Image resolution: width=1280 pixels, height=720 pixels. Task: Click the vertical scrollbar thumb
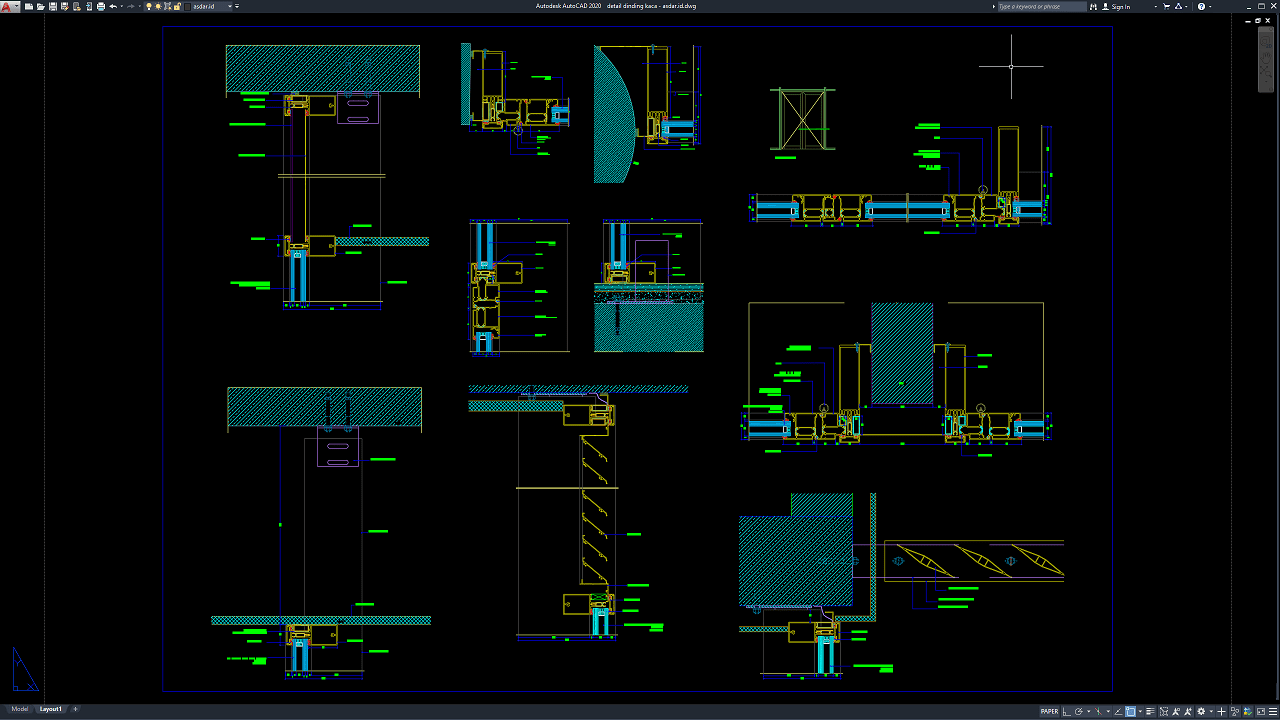[1265, 60]
